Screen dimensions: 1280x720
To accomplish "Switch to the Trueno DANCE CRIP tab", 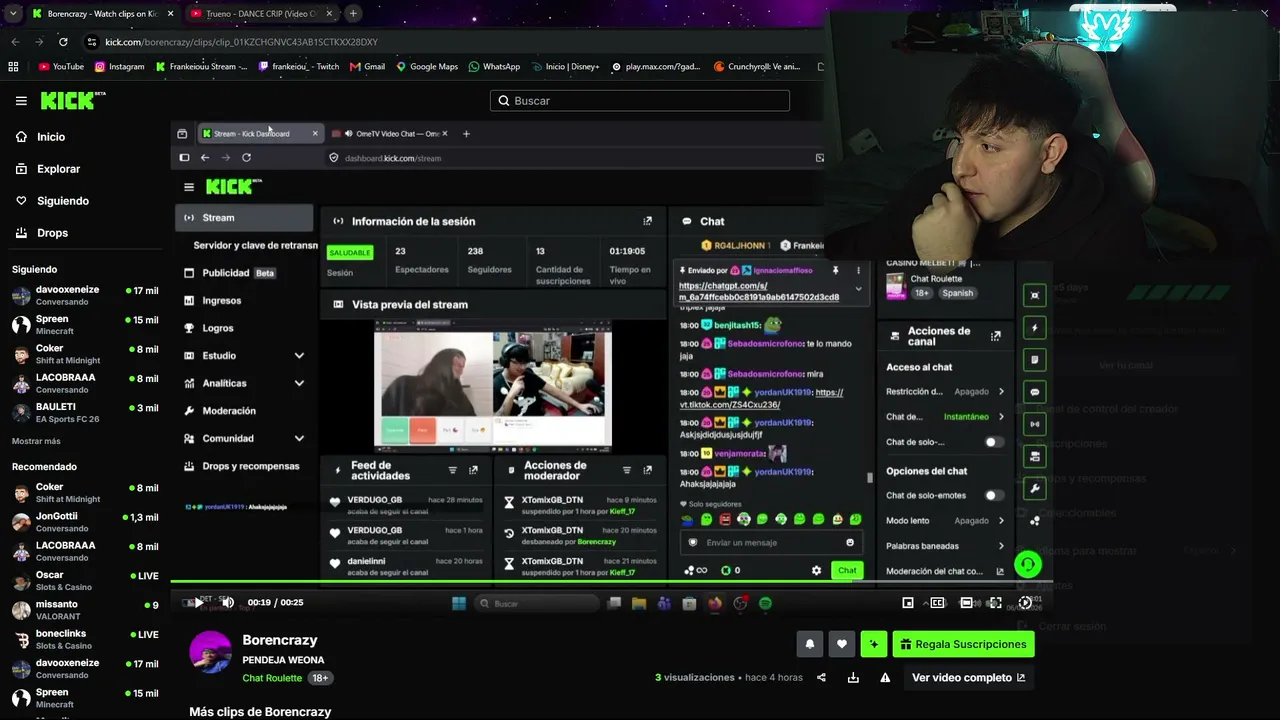I will click(262, 14).
